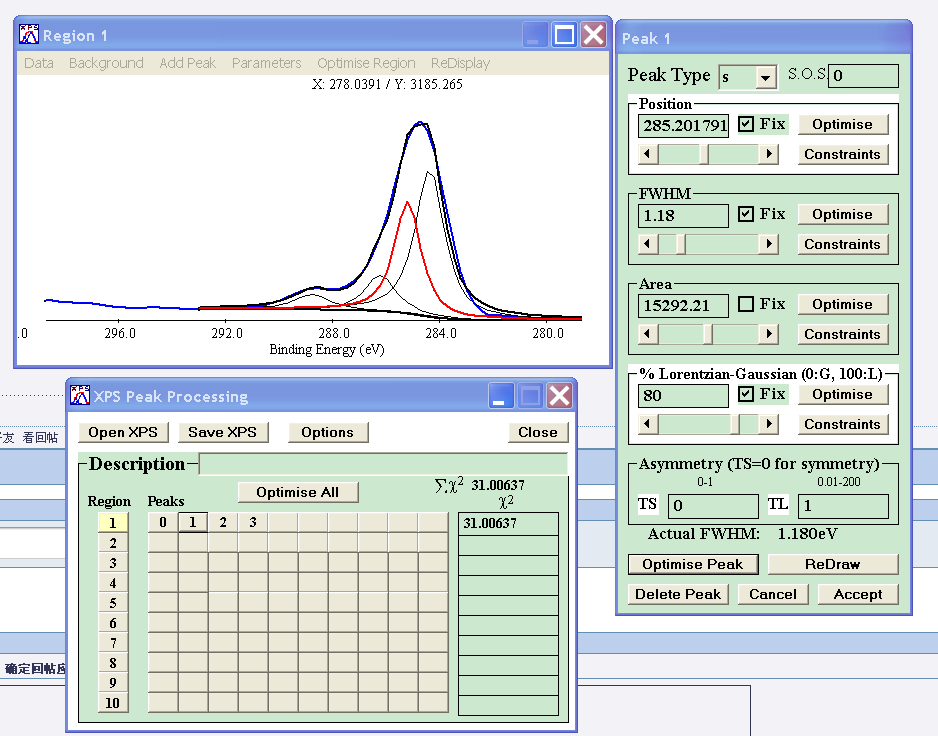Select peak 0 cell in Peaks row

(163, 522)
